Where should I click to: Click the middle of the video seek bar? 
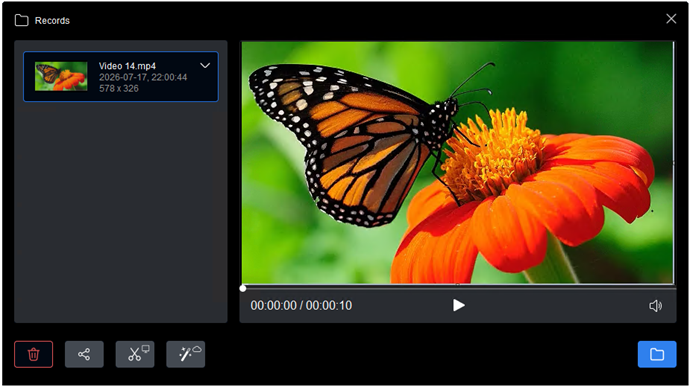coord(458,287)
